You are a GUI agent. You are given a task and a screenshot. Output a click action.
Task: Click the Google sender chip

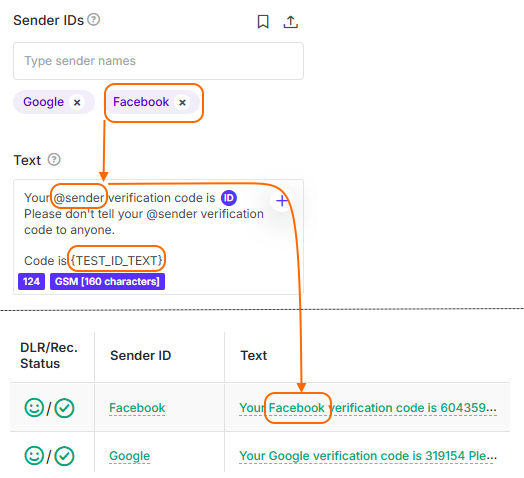[54, 102]
